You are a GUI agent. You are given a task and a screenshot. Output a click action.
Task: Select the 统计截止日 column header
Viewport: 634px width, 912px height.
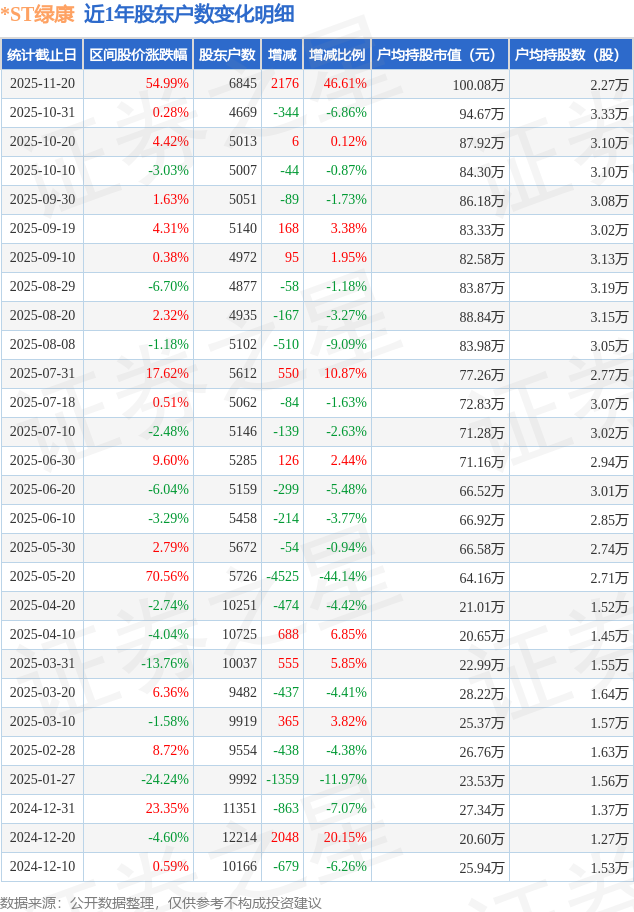(42, 55)
